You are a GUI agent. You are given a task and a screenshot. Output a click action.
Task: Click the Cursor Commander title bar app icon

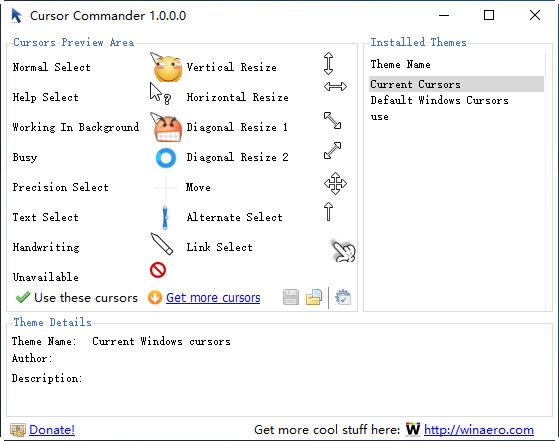(x=16, y=16)
